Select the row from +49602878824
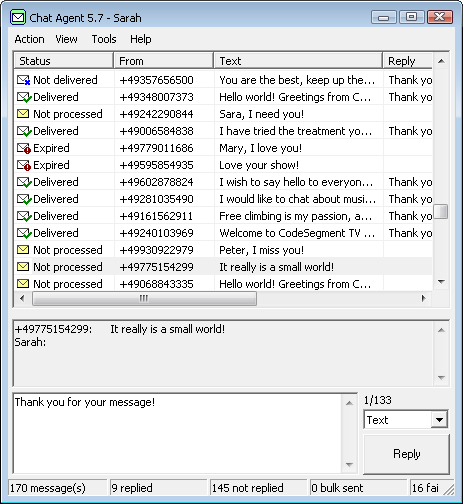 point(223,182)
